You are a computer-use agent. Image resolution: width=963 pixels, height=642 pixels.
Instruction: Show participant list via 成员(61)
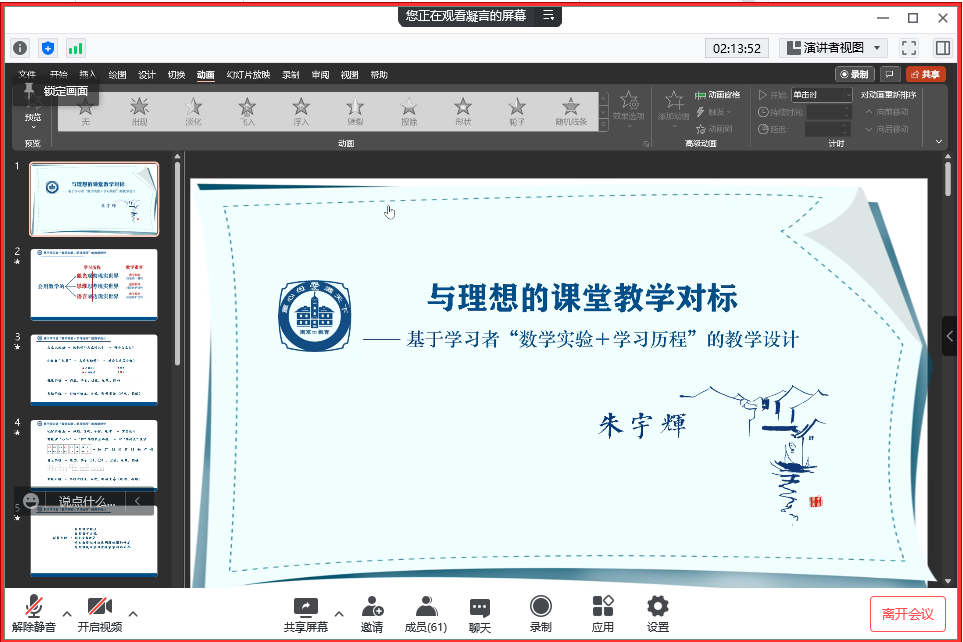[426, 613]
